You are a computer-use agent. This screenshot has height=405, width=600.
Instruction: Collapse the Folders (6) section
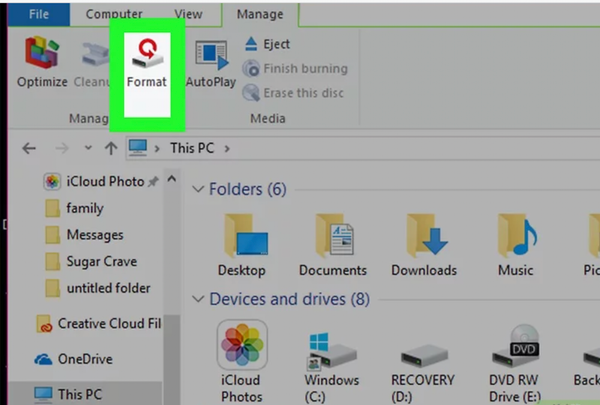[195, 190]
